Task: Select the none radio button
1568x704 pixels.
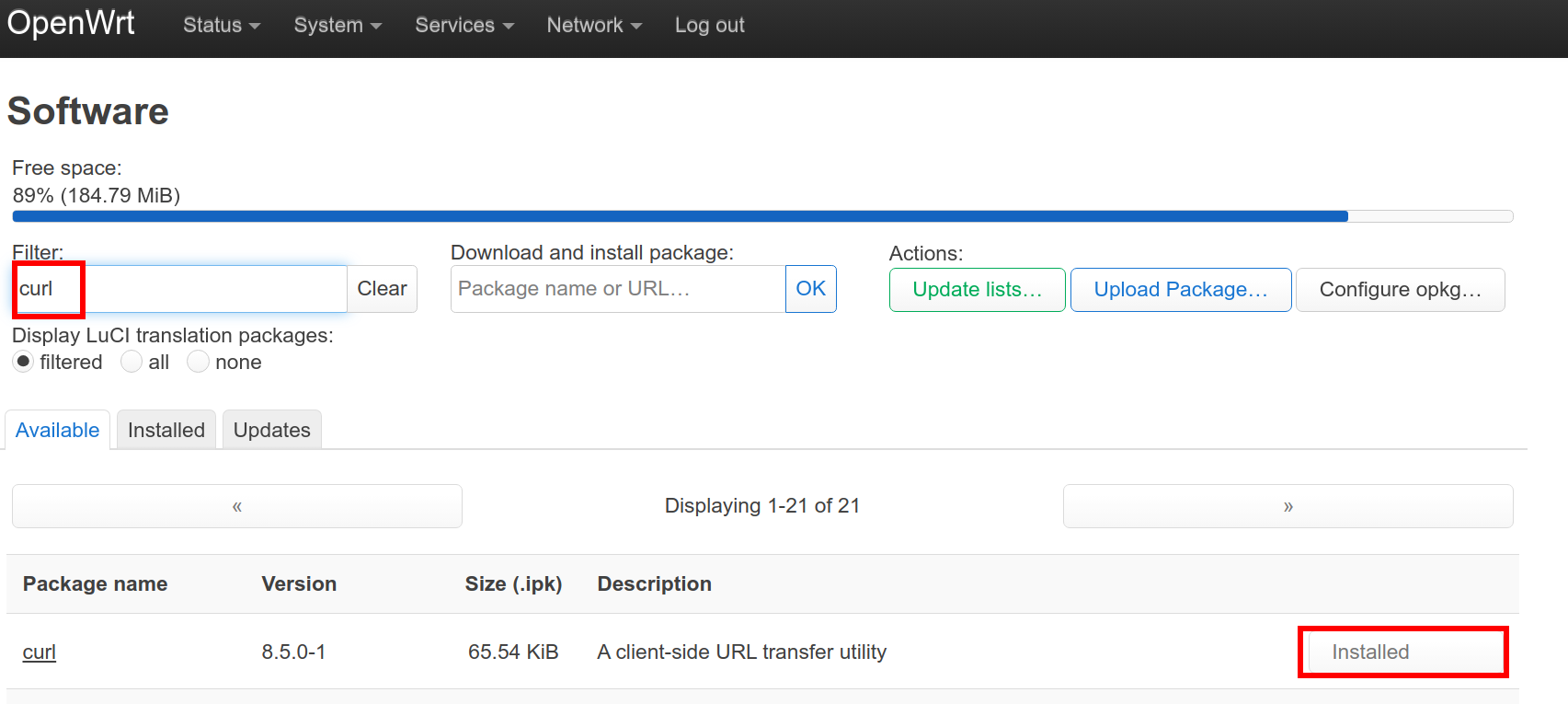Action: 198,362
